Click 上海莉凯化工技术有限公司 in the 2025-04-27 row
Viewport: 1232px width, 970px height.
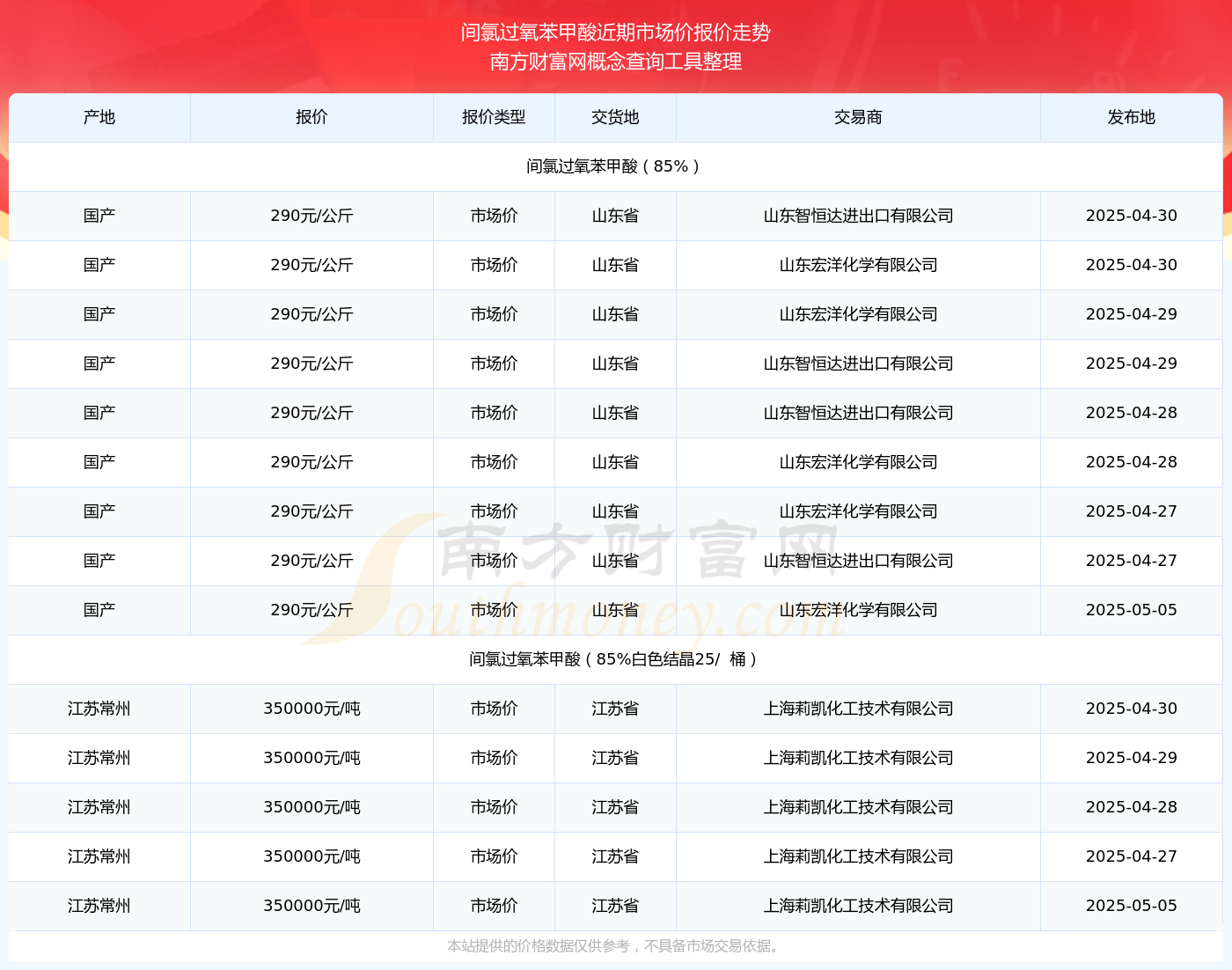(x=858, y=856)
